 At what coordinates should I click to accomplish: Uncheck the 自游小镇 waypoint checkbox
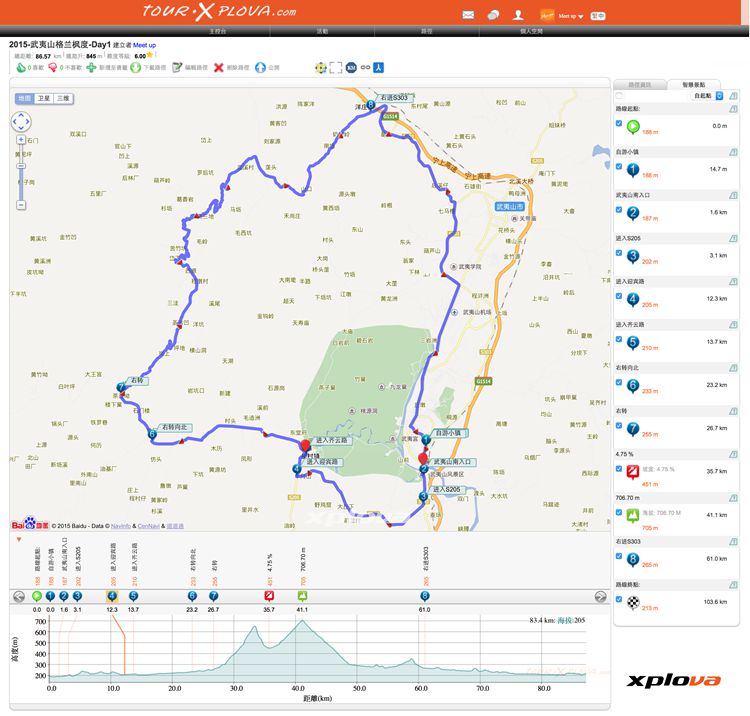pos(620,167)
